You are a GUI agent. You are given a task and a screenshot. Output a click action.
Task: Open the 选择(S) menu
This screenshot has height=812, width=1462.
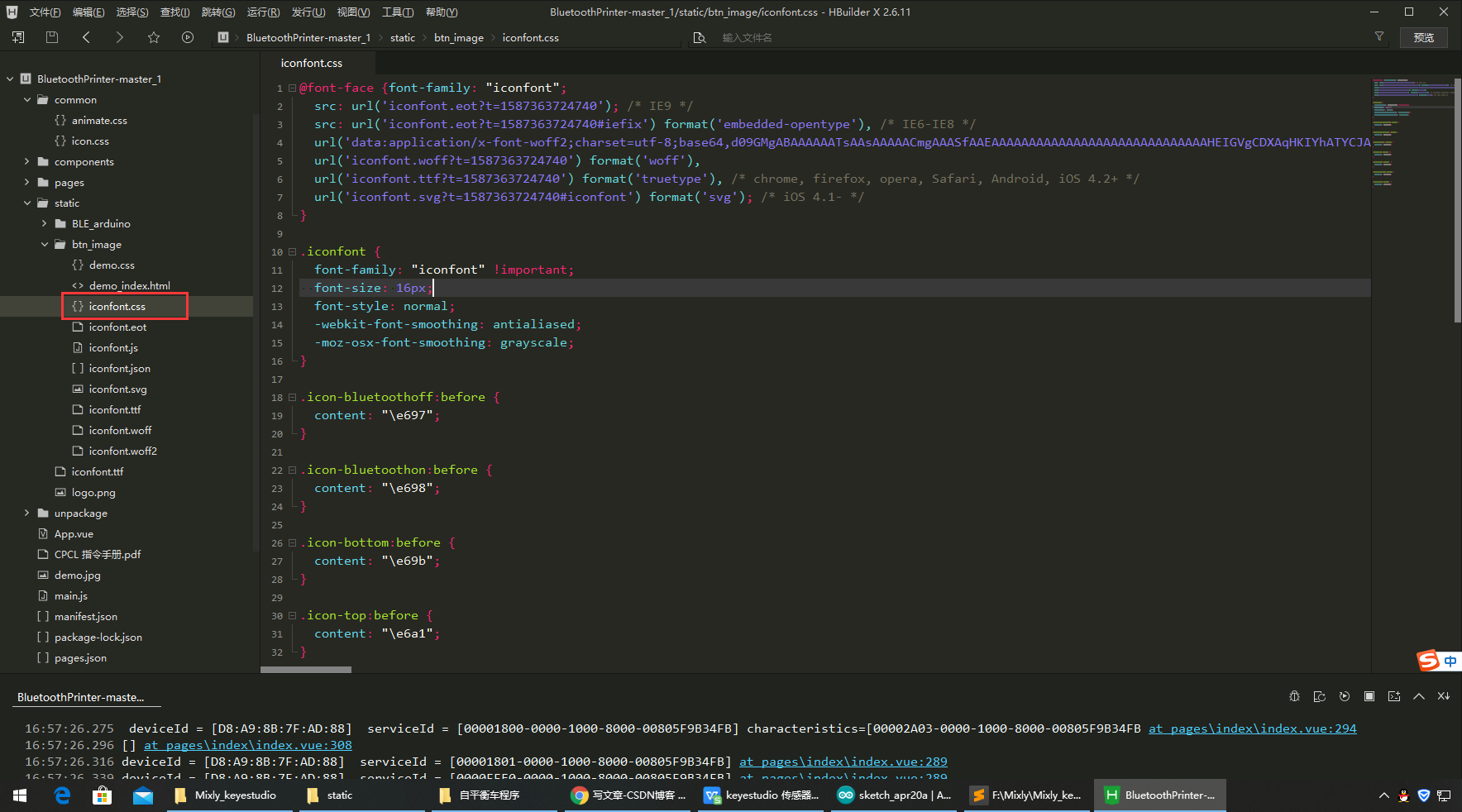click(132, 12)
